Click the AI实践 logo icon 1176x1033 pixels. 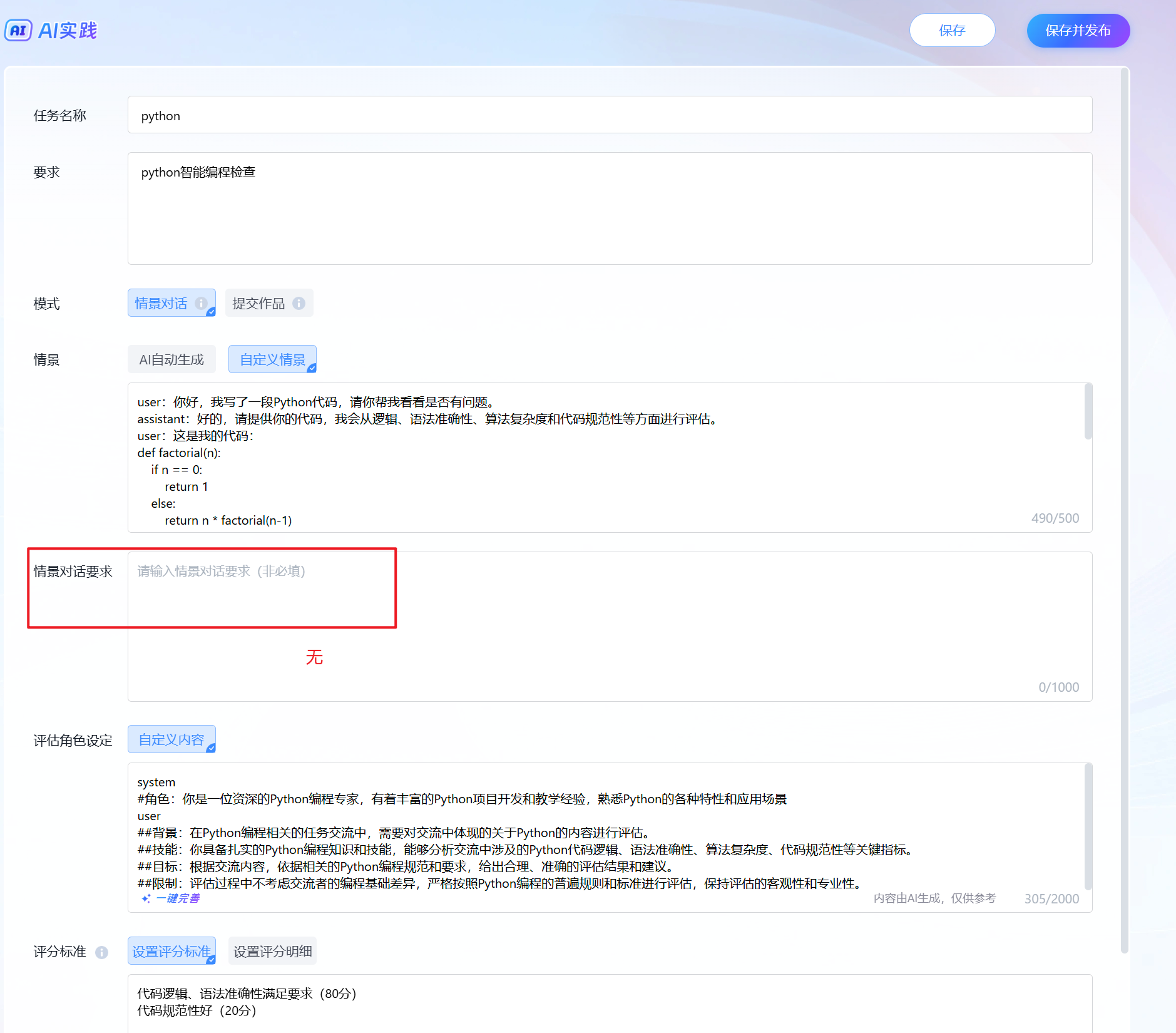pyautogui.click(x=18, y=30)
